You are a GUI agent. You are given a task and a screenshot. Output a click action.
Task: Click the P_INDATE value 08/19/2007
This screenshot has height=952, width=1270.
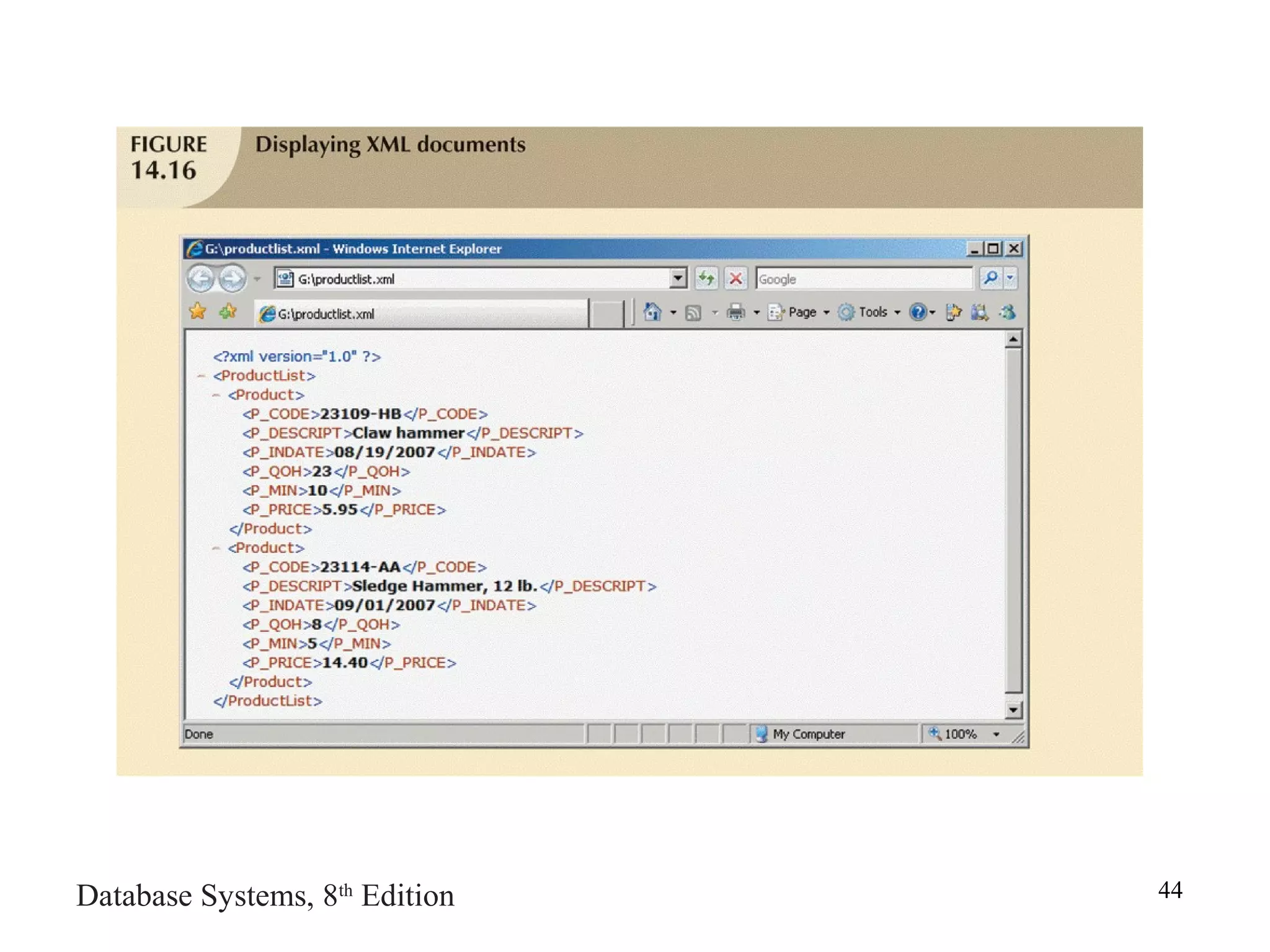[384, 452]
